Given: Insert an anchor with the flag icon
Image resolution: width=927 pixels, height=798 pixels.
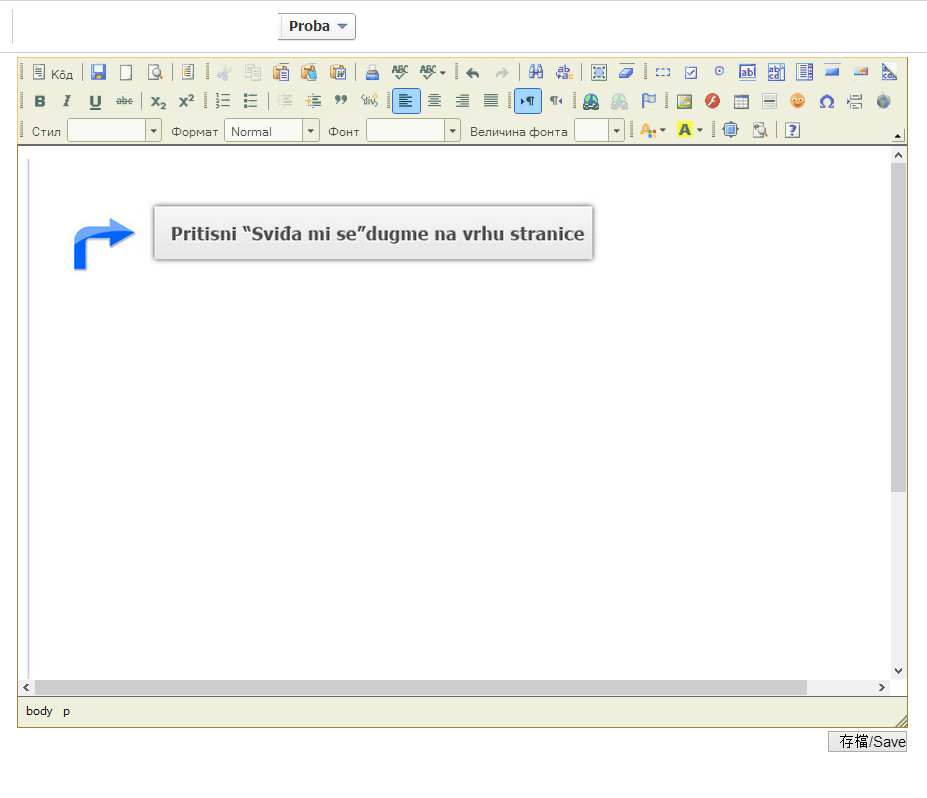Looking at the screenshot, I should click(649, 101).
